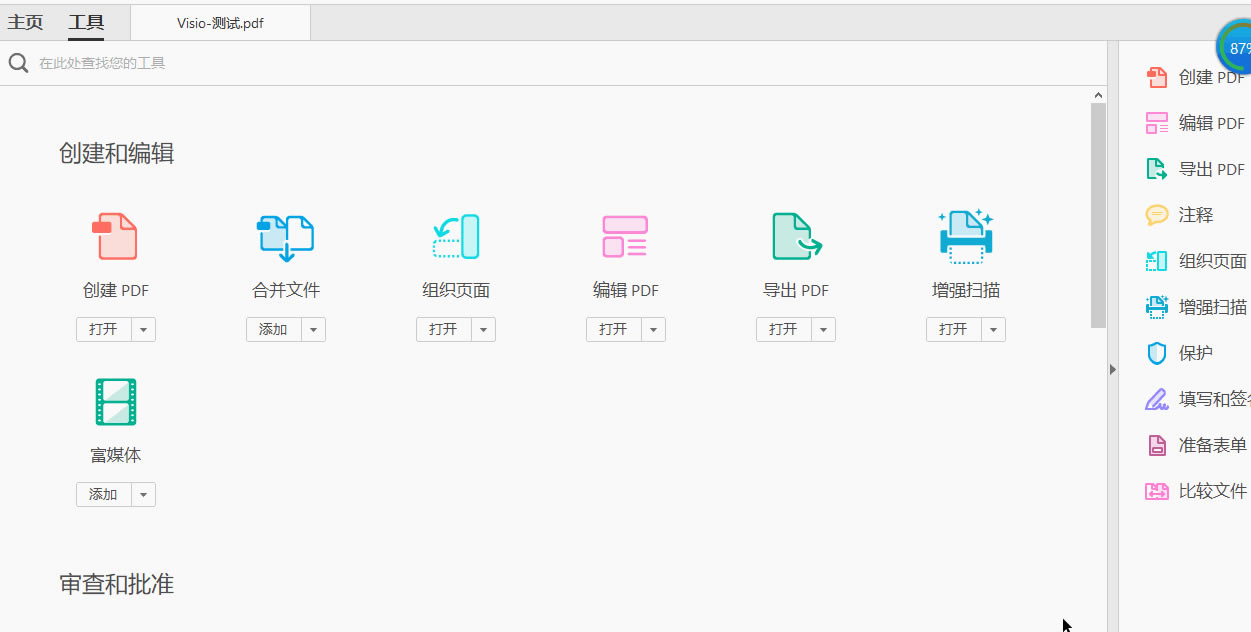Open the 组织页面 tool icon in main panel
This screenshot has height=632, width=1251.
click(x=456, y=237)
